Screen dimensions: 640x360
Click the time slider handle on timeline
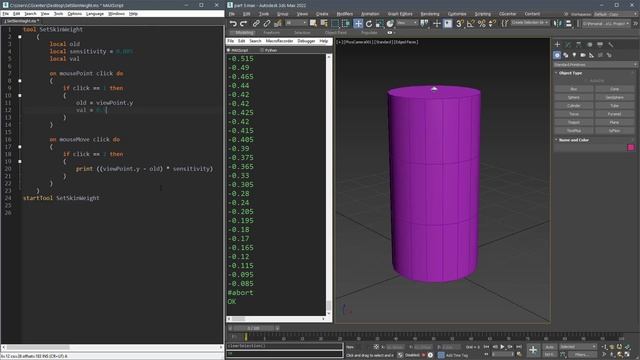click(253, 328)
